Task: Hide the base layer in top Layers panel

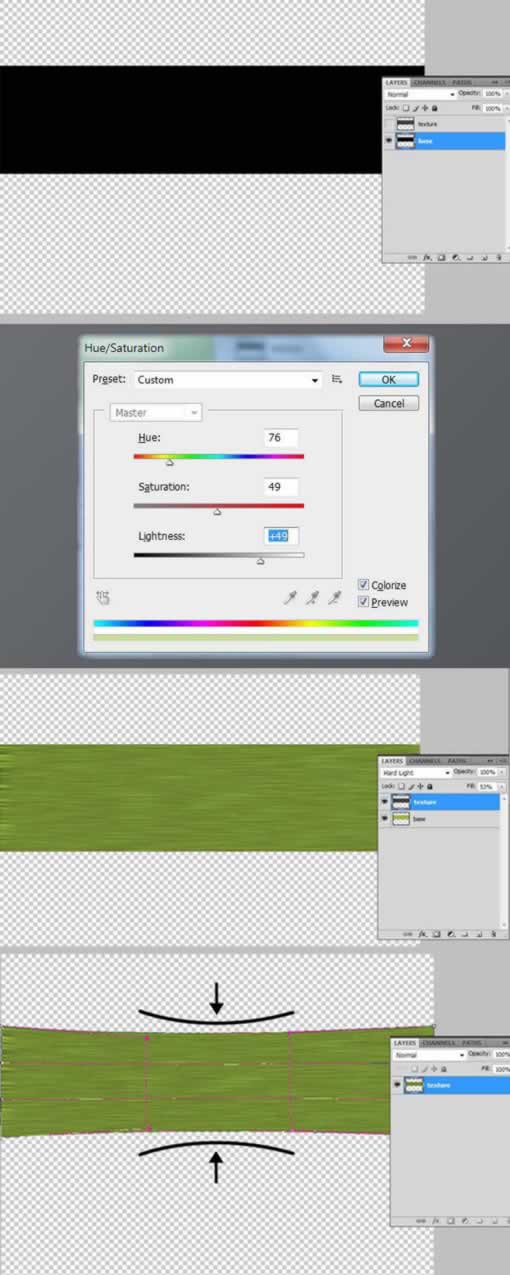Action: click(x=389, y=140)
